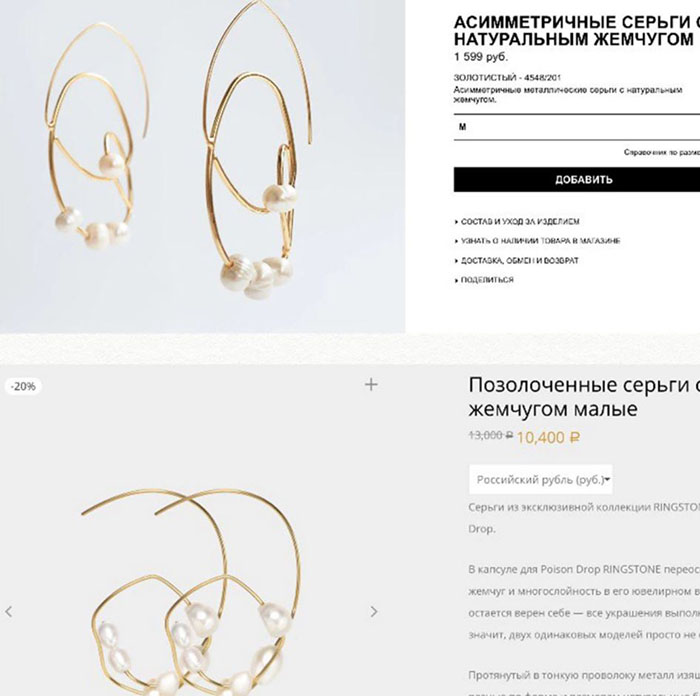Click the asymmetric pearl earrings photo

pos(202,166)
